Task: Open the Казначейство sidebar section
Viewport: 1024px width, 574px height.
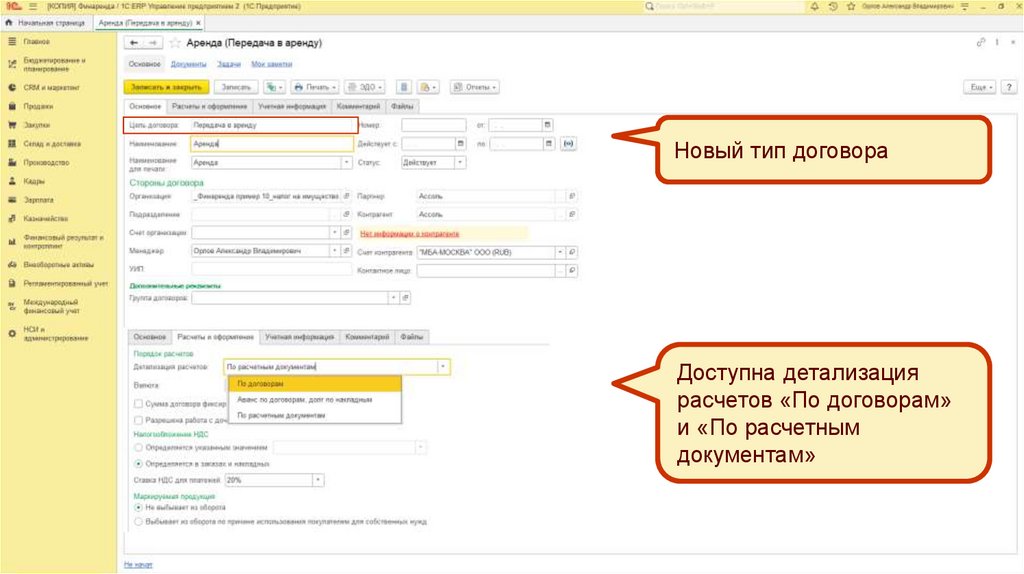Action: pyautogui.click(x=45, y=218)
